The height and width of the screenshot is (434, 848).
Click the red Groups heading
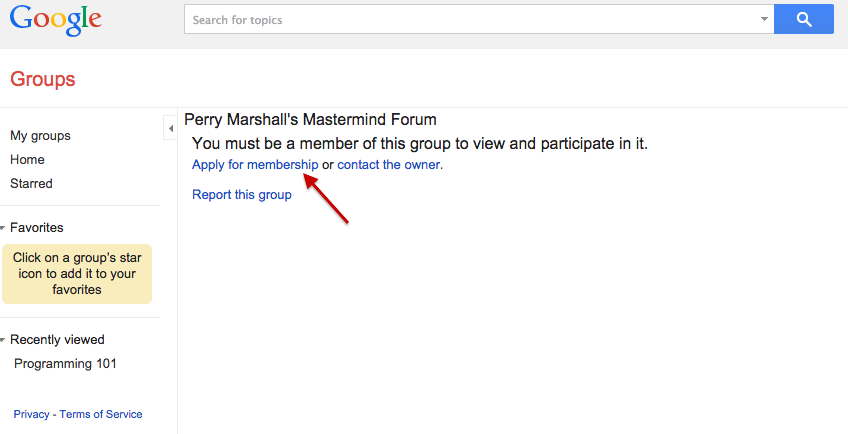pos(42,79)
